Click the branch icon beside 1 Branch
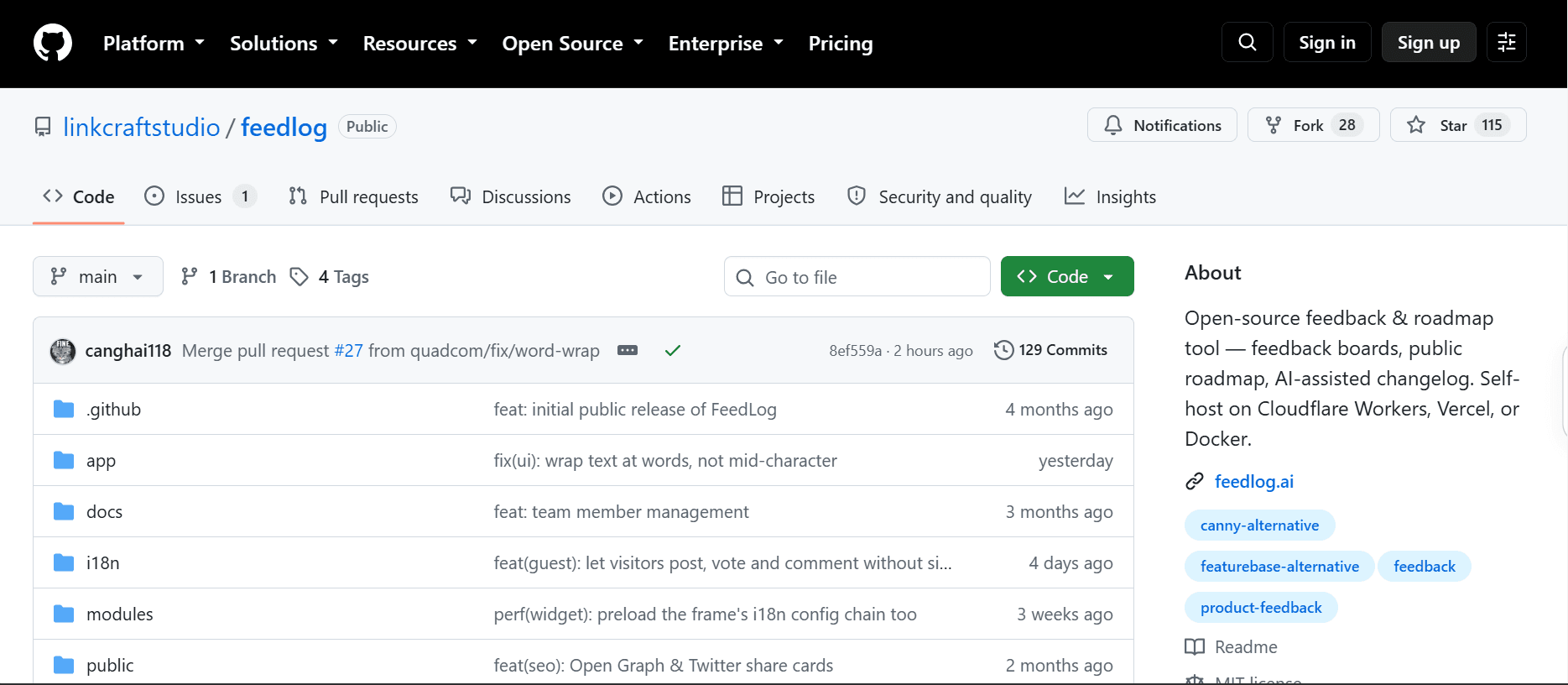 (x=190, y=276)
